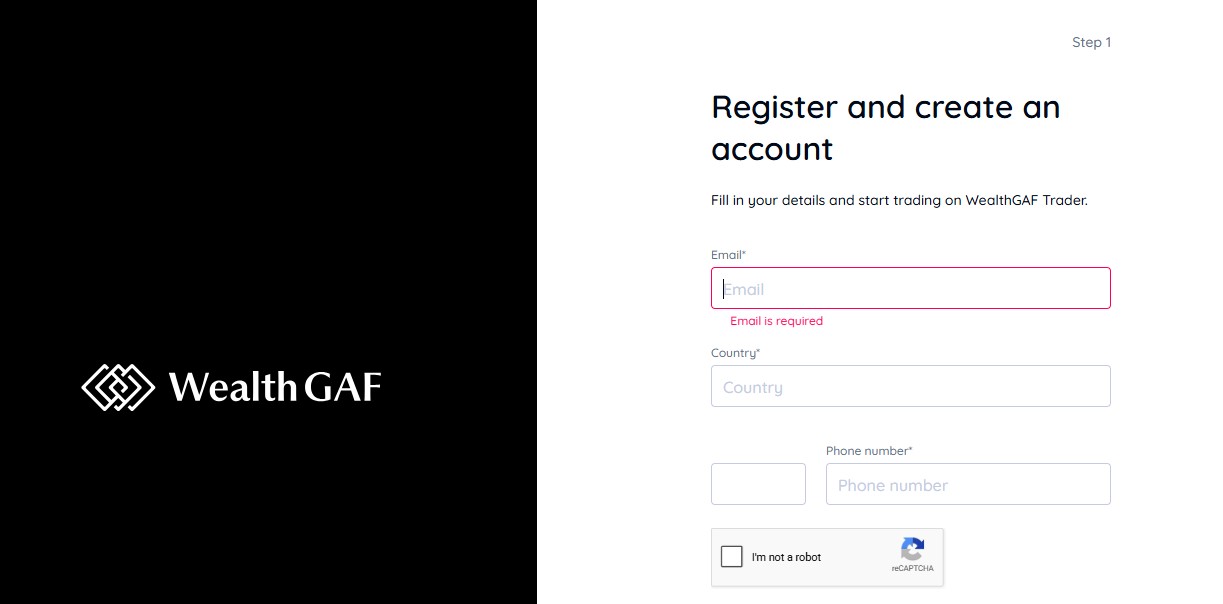Click the black branding panel background
The width and height of the screenshot is (1223, 604).
coord(268,150)
